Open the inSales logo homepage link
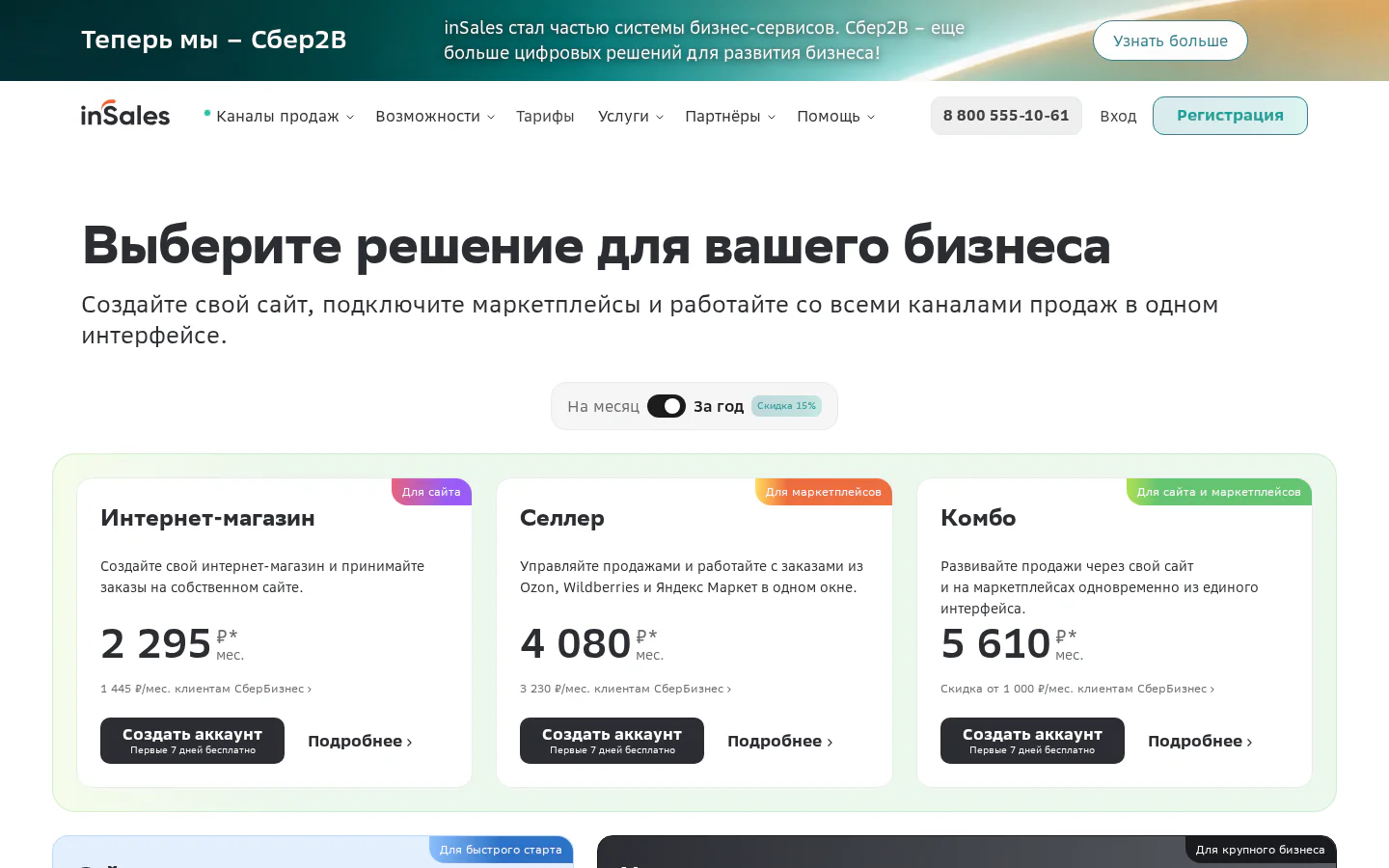The image size is (1389, 868). pos(125,115)
